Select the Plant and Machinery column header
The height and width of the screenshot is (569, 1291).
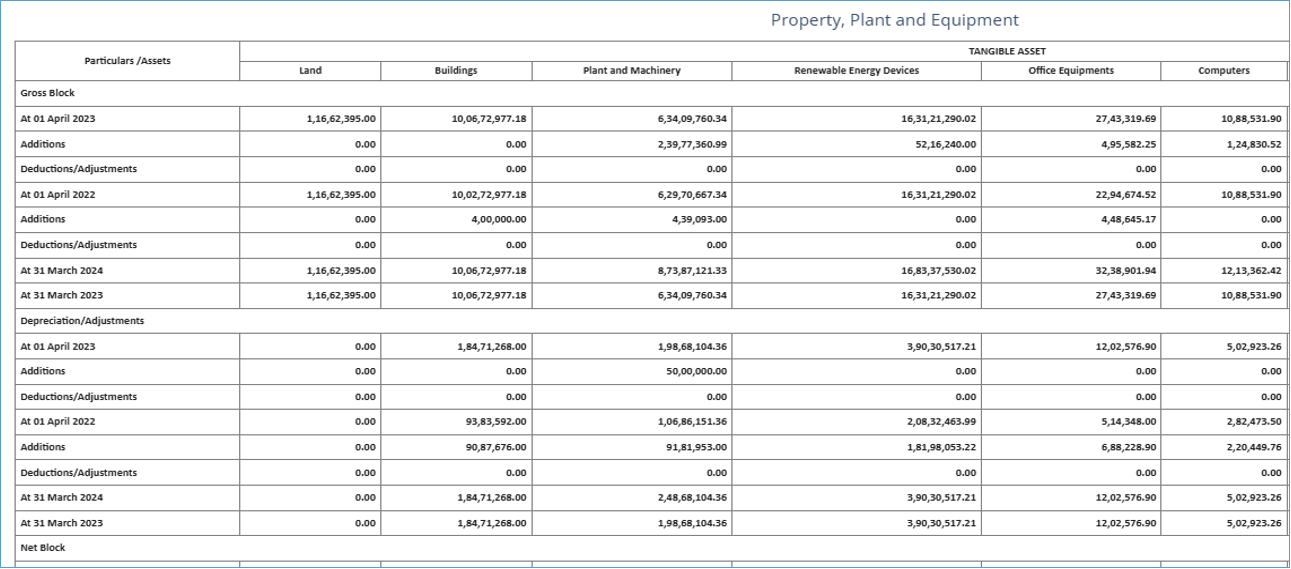coord(631,71)
